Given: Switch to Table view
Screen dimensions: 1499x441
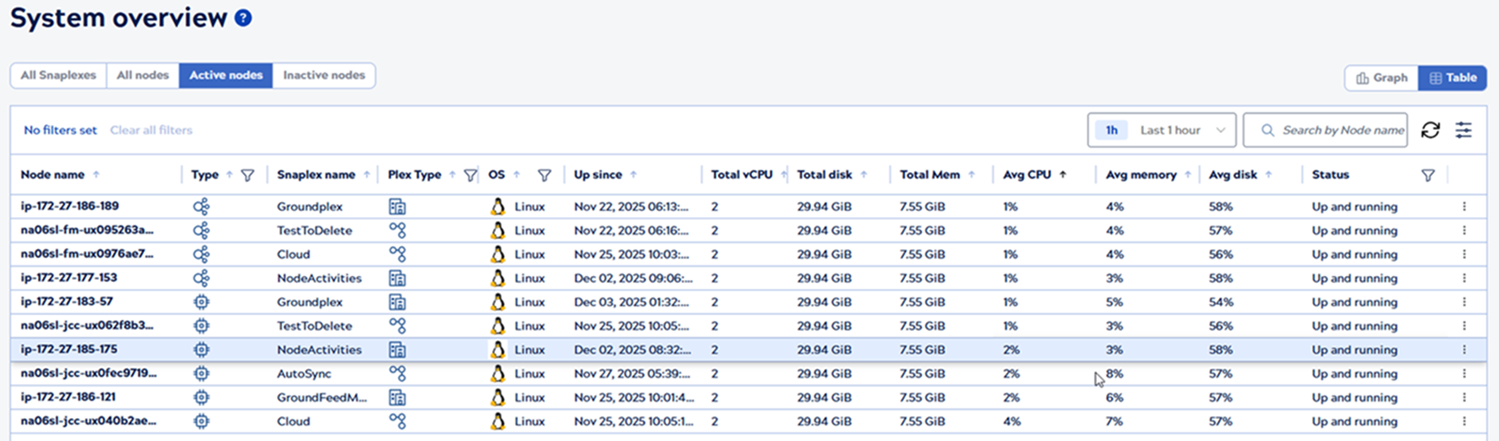Looking at the screenshot, I should coord(1452,78).
